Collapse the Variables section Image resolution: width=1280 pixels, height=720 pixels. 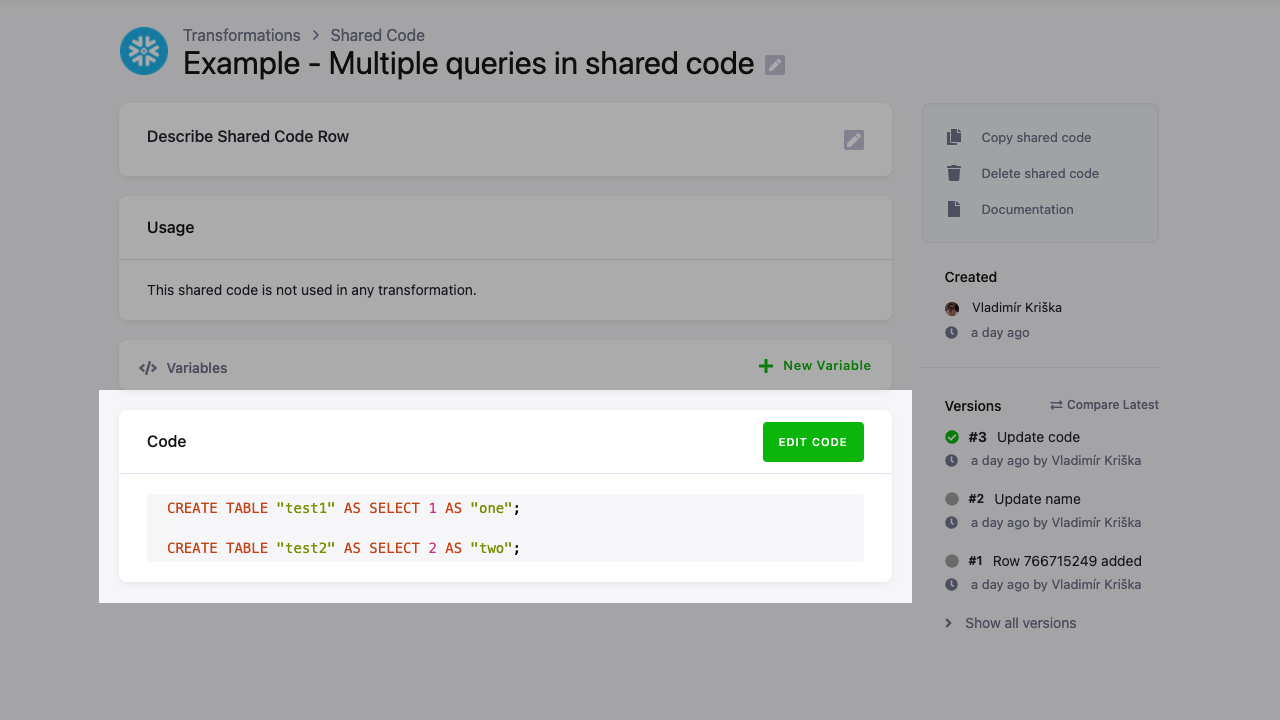(196, 367)
